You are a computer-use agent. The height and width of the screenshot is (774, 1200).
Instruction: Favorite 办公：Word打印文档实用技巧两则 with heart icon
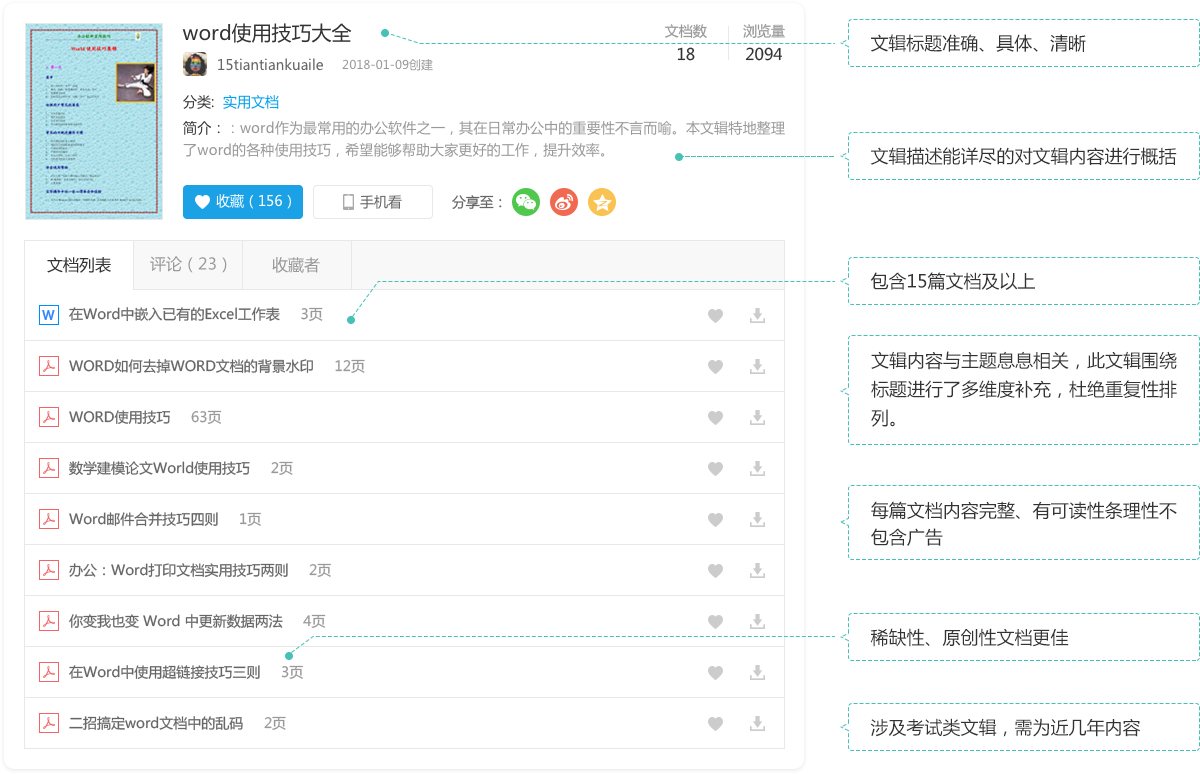click(x=715, y=570)
